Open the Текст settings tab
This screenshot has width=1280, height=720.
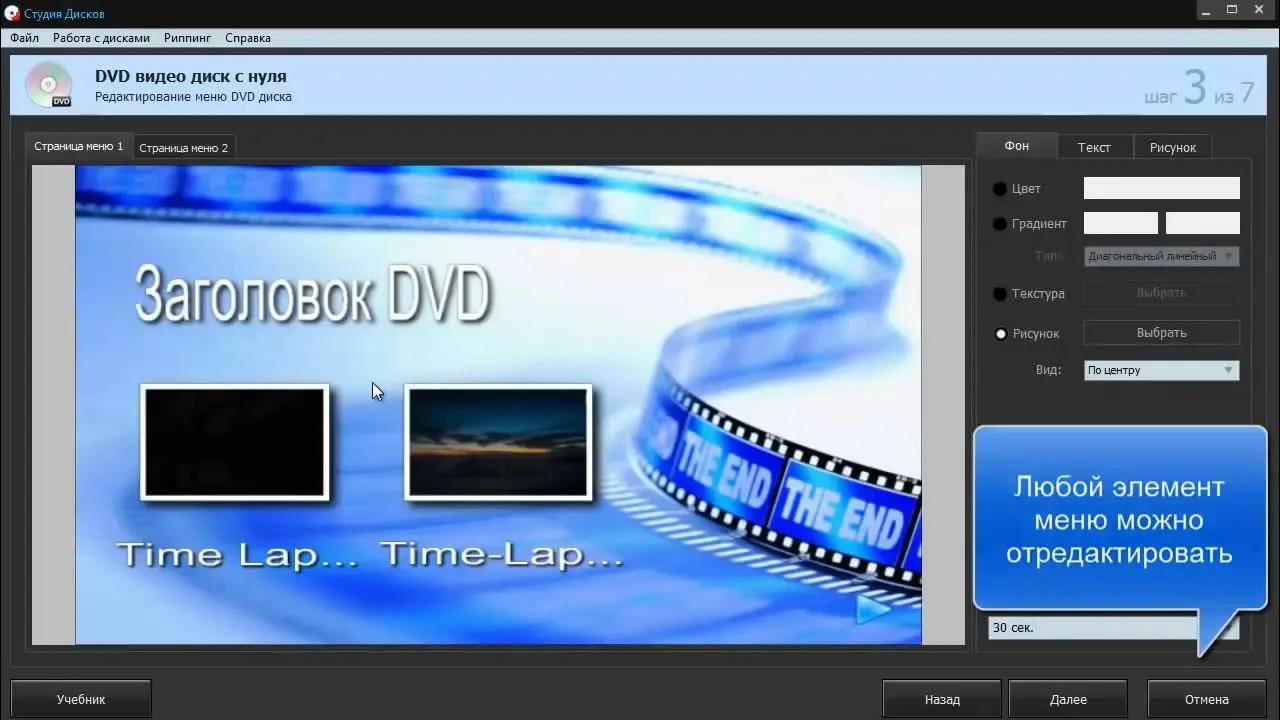(1094, 147)
